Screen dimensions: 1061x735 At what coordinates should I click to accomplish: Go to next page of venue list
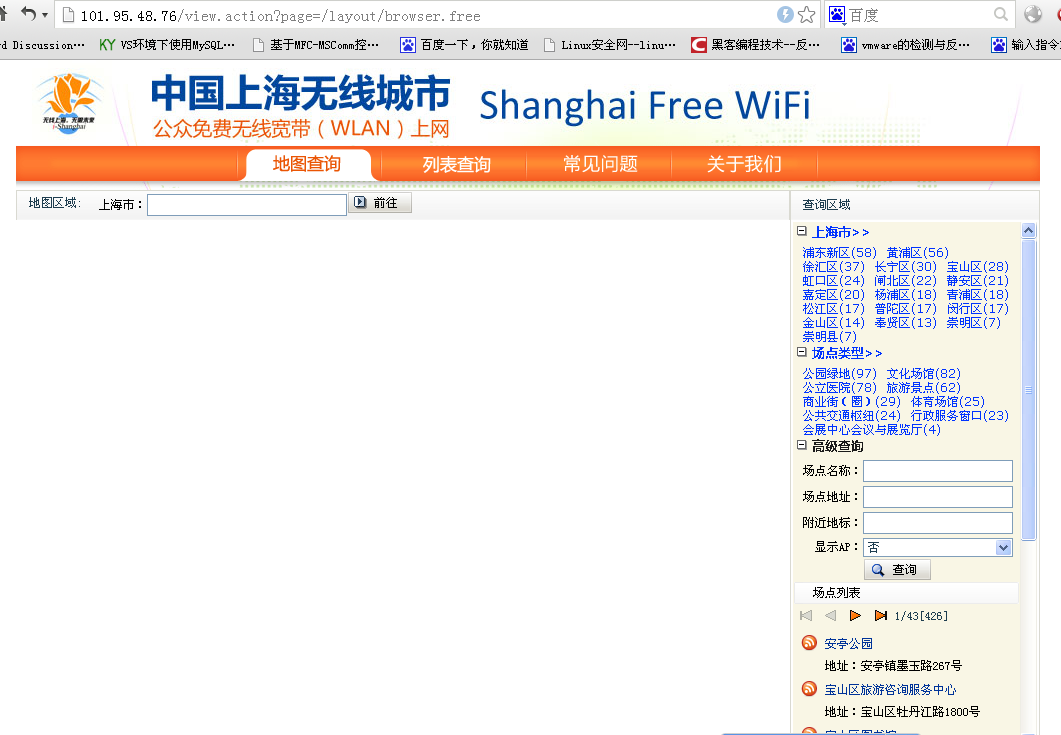(x=855, y=616)
